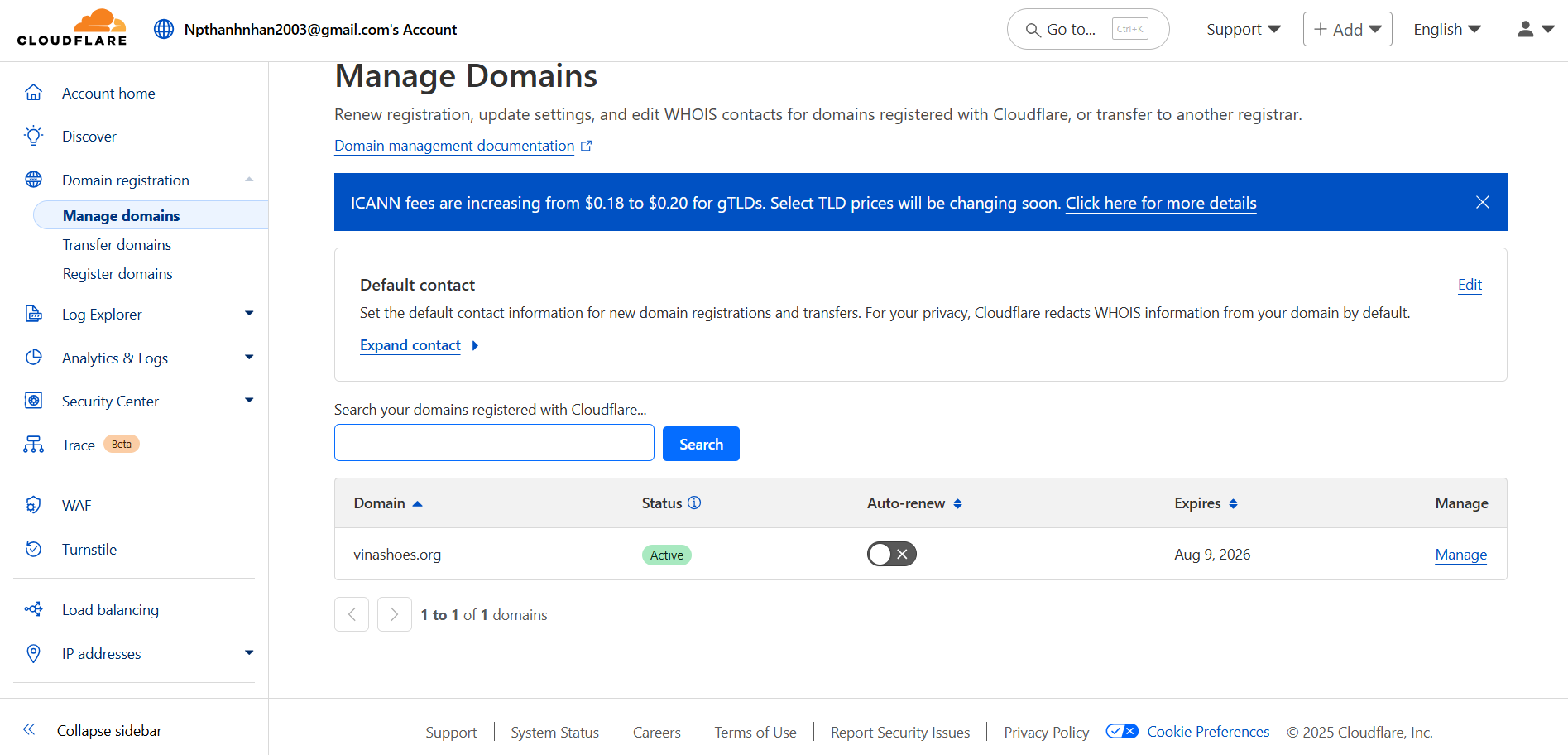The image size is (1568, 755).
Task: Toggle Cookie Preferences consent switch
Action: (1122, 731)
